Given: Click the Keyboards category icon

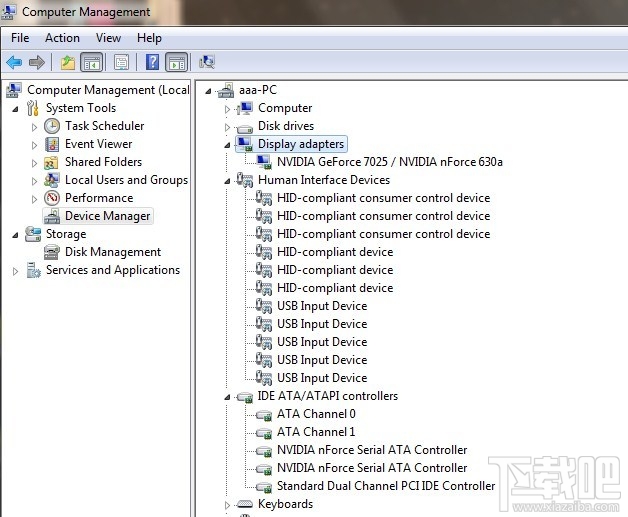Looking at the screenshot, I should (245, 504).
